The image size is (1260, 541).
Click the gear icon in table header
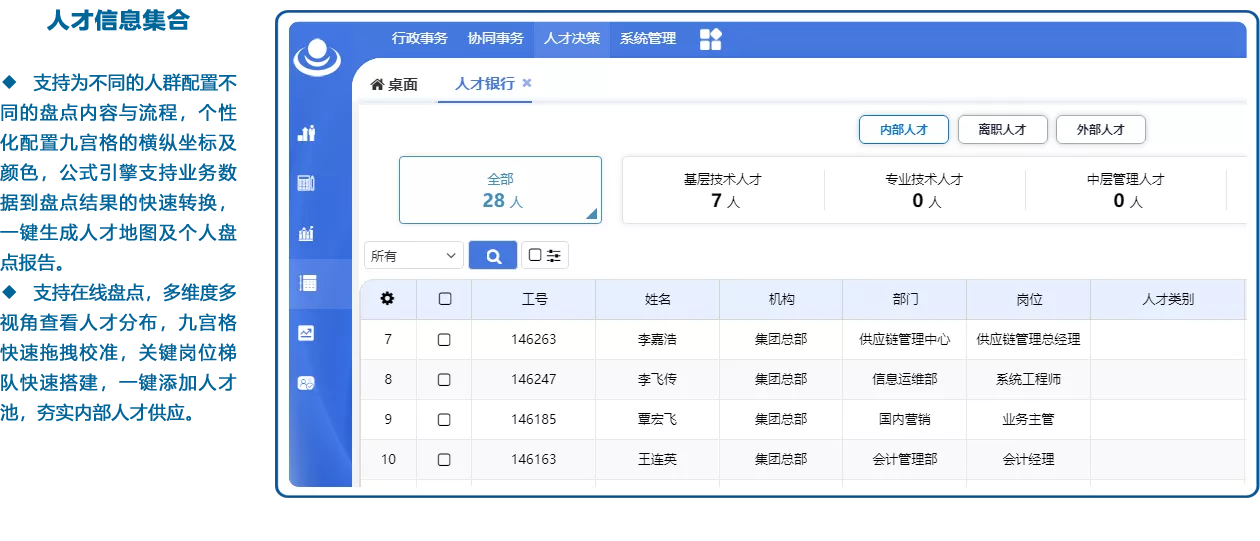388,299
